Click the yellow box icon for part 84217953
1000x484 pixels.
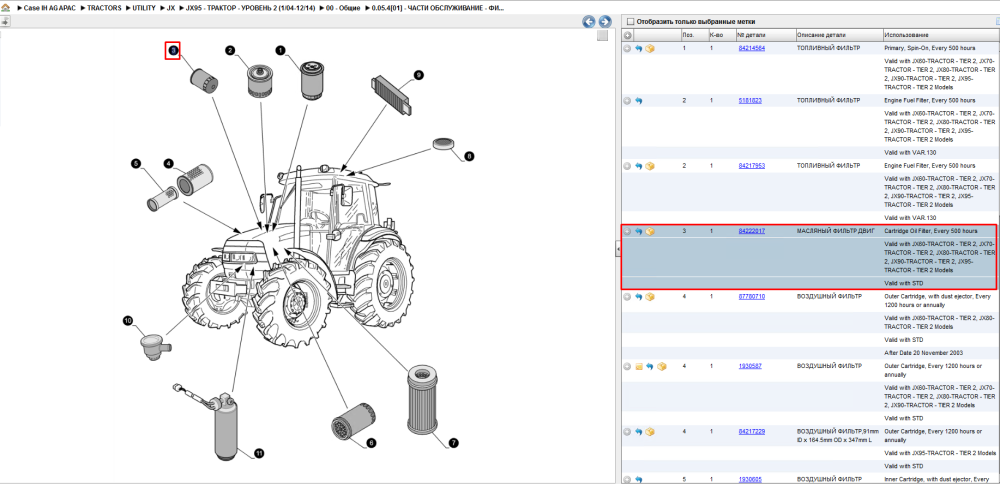[x=650, y=166]
